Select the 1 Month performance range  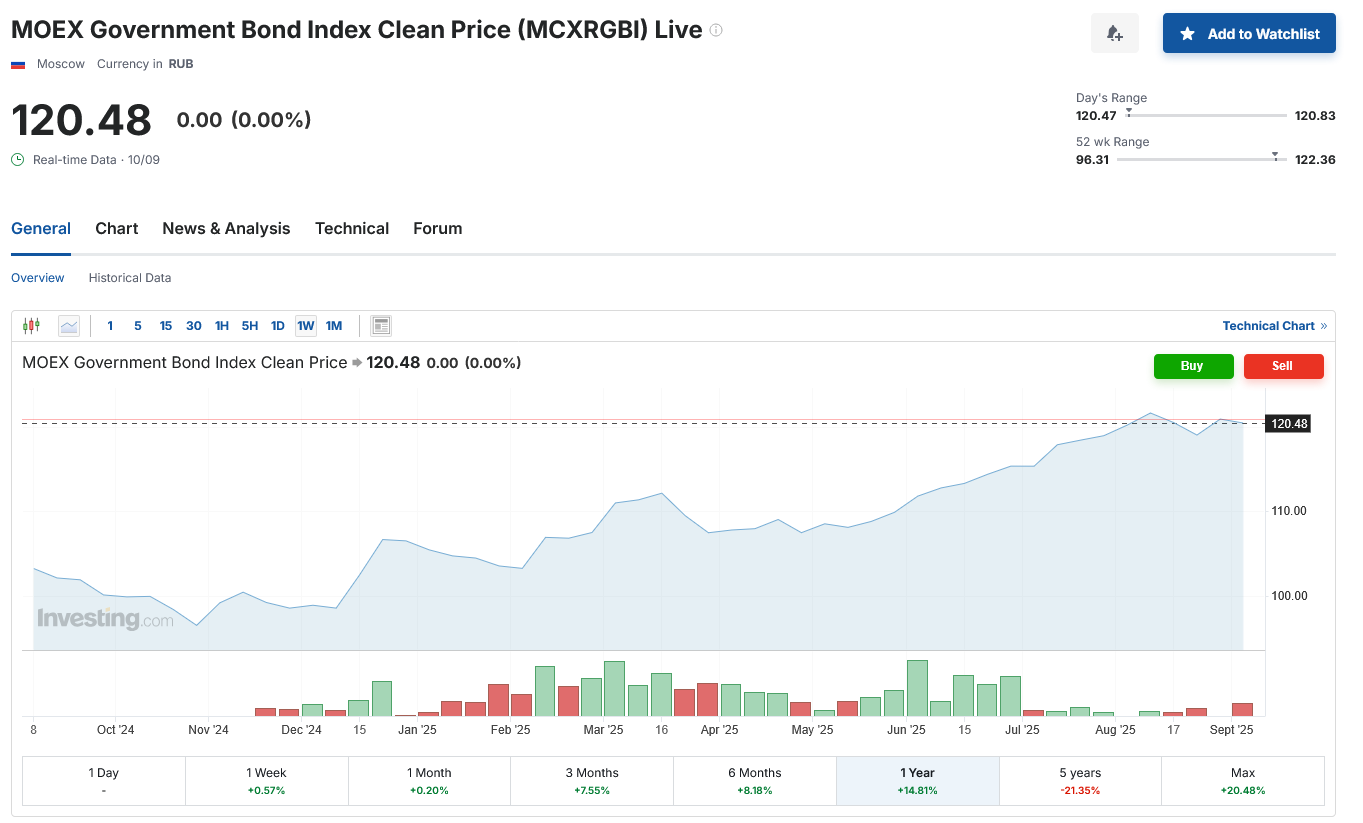[429, 781]
